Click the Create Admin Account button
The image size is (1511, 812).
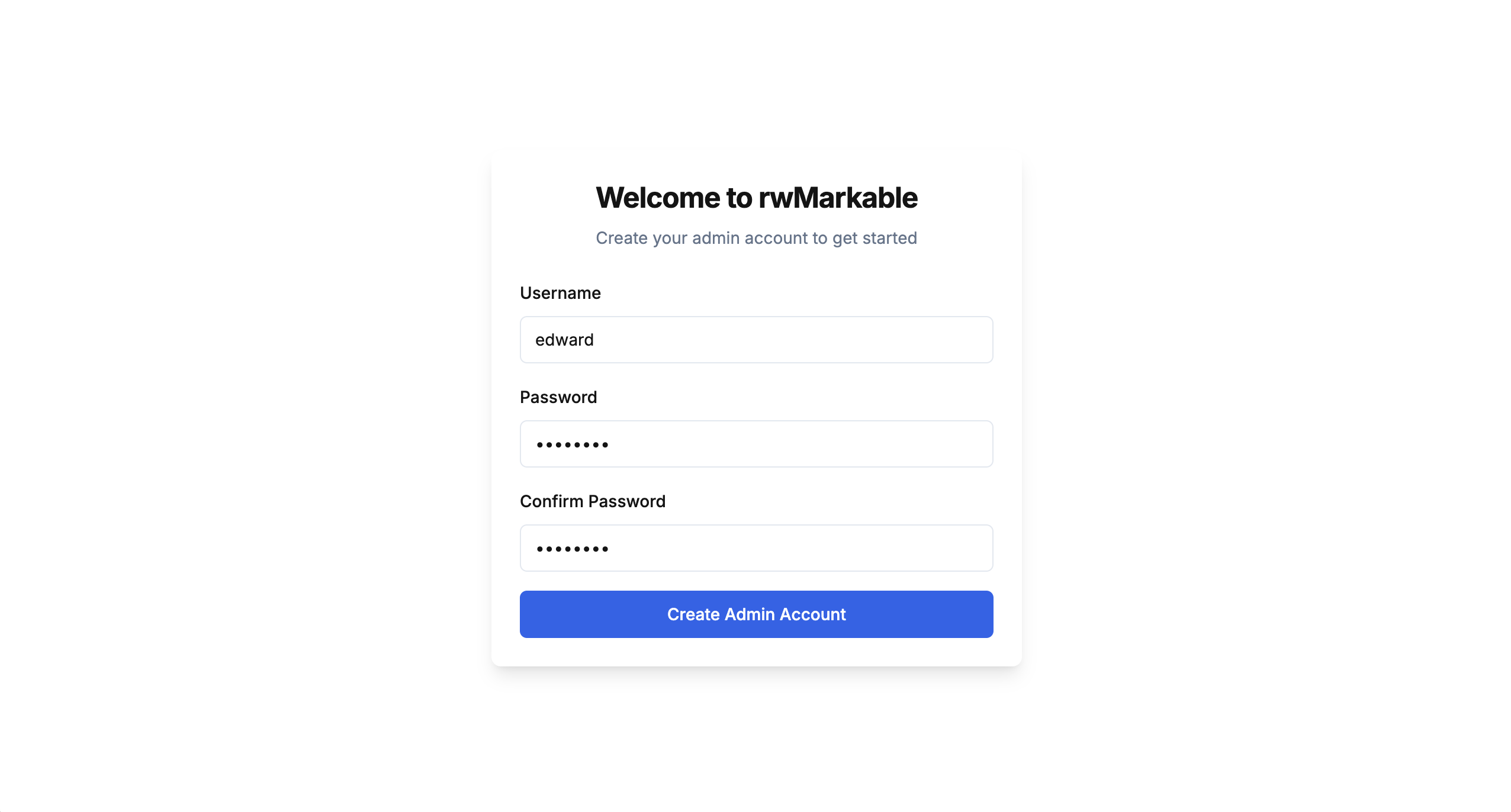pos(756,614)
